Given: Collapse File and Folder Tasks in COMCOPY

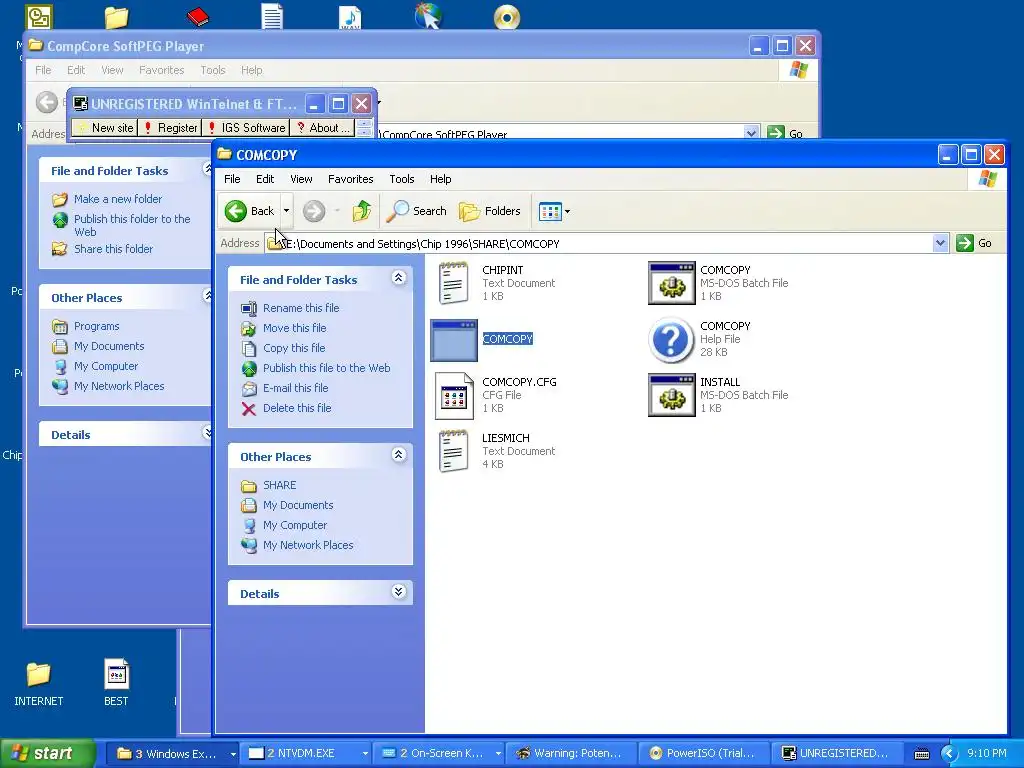Looking at the screenshot, I should tap(398, 278).
